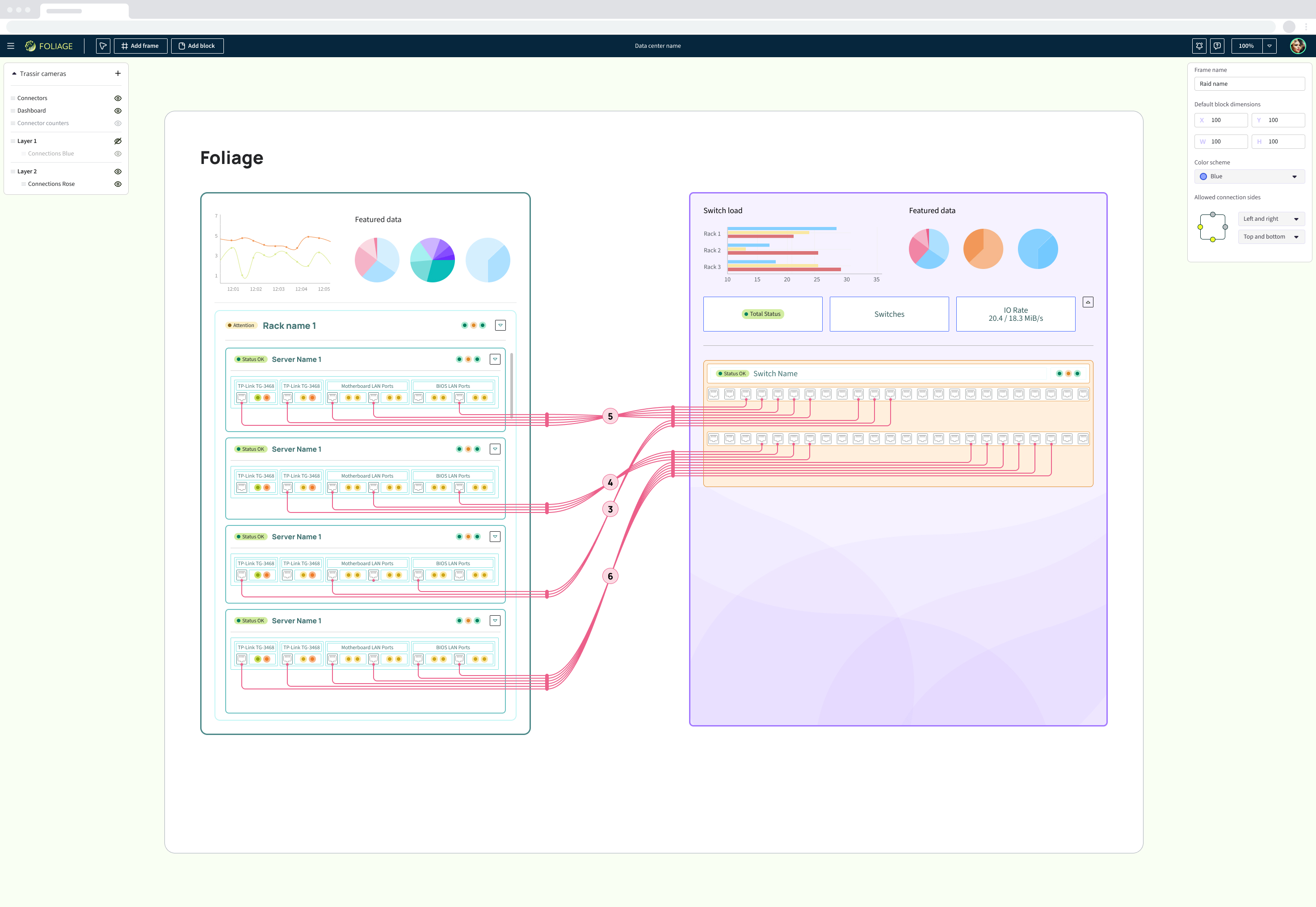Click connector count badge 5

(610, 416)
